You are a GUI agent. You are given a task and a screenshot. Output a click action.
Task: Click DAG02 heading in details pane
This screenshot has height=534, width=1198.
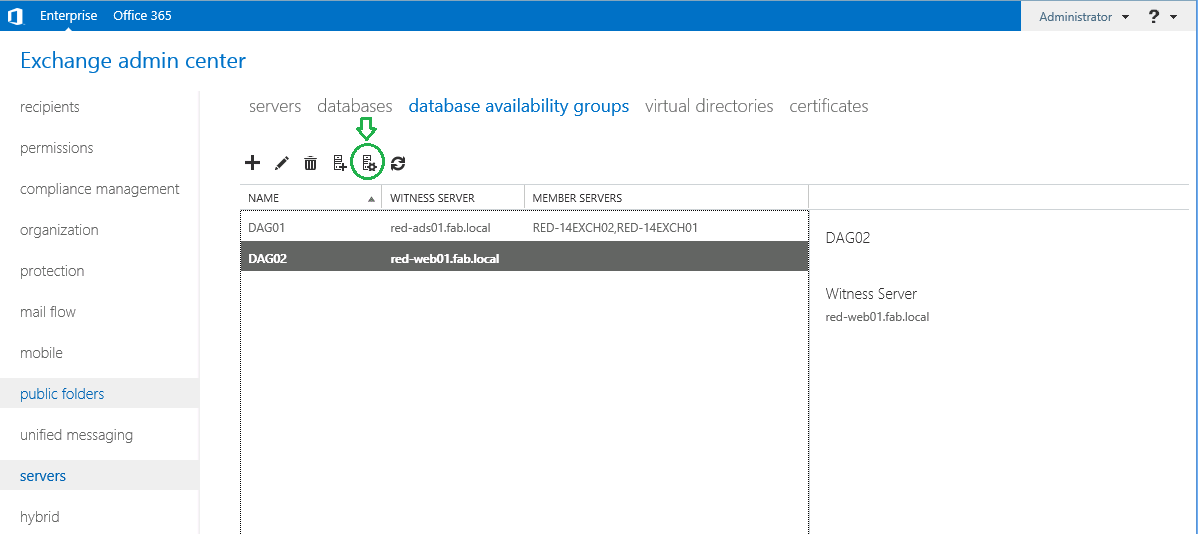click(848, 238)
